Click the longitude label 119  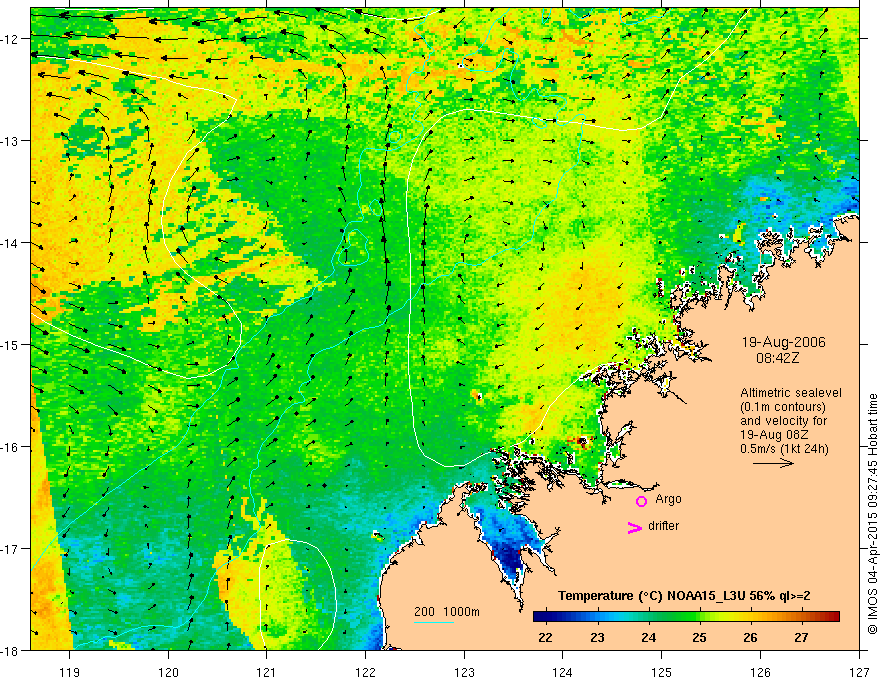click(x=70, y=672)
